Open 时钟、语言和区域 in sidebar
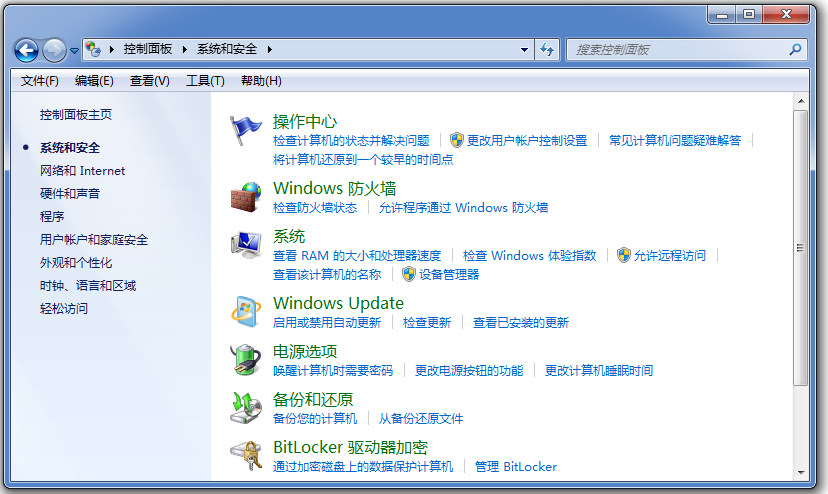Image resolution: width=828 pixels, height=494 pixels. pos(88,286)
